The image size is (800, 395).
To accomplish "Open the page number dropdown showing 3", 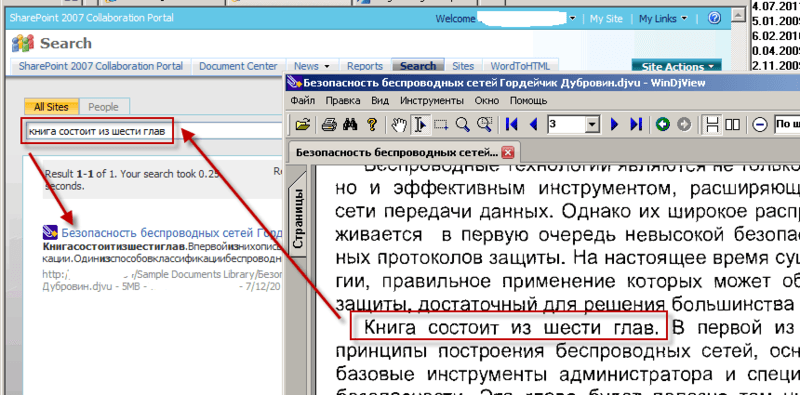I will coord(592,124).
